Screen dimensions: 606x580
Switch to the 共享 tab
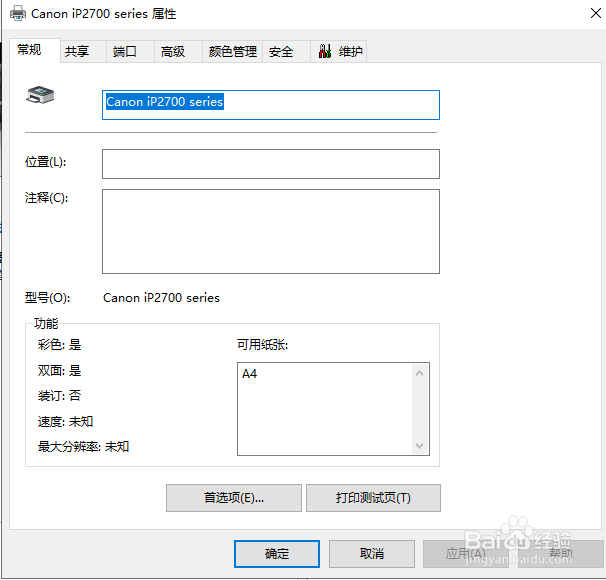coord(83,51)
